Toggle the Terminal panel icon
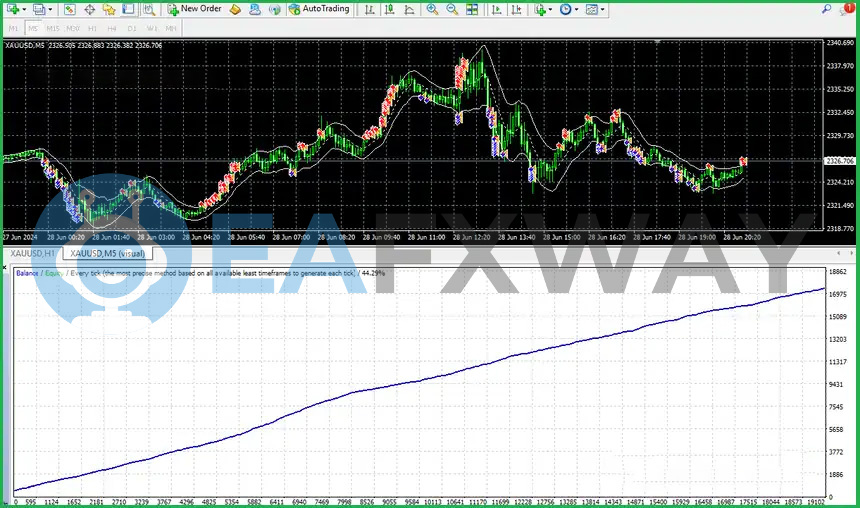Image resolution: width=860 pixels, height=508 pixels. pos(128,9)
